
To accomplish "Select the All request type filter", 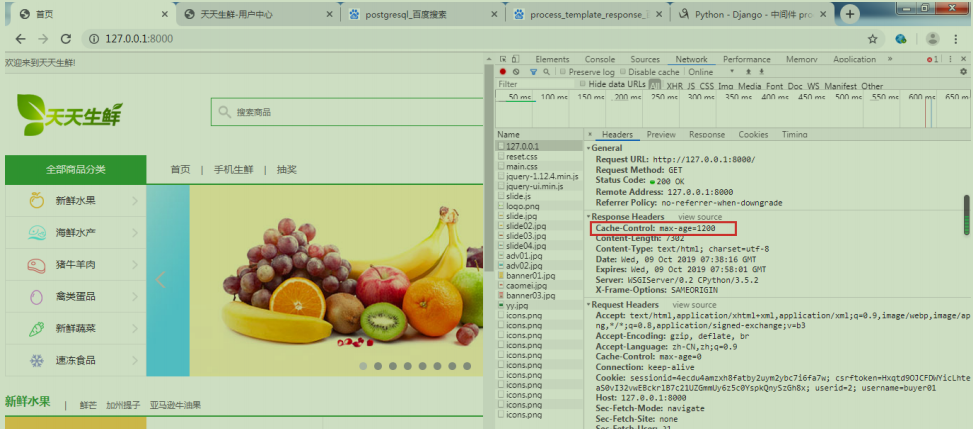I will pyautogui.click(x=655, y=85).
